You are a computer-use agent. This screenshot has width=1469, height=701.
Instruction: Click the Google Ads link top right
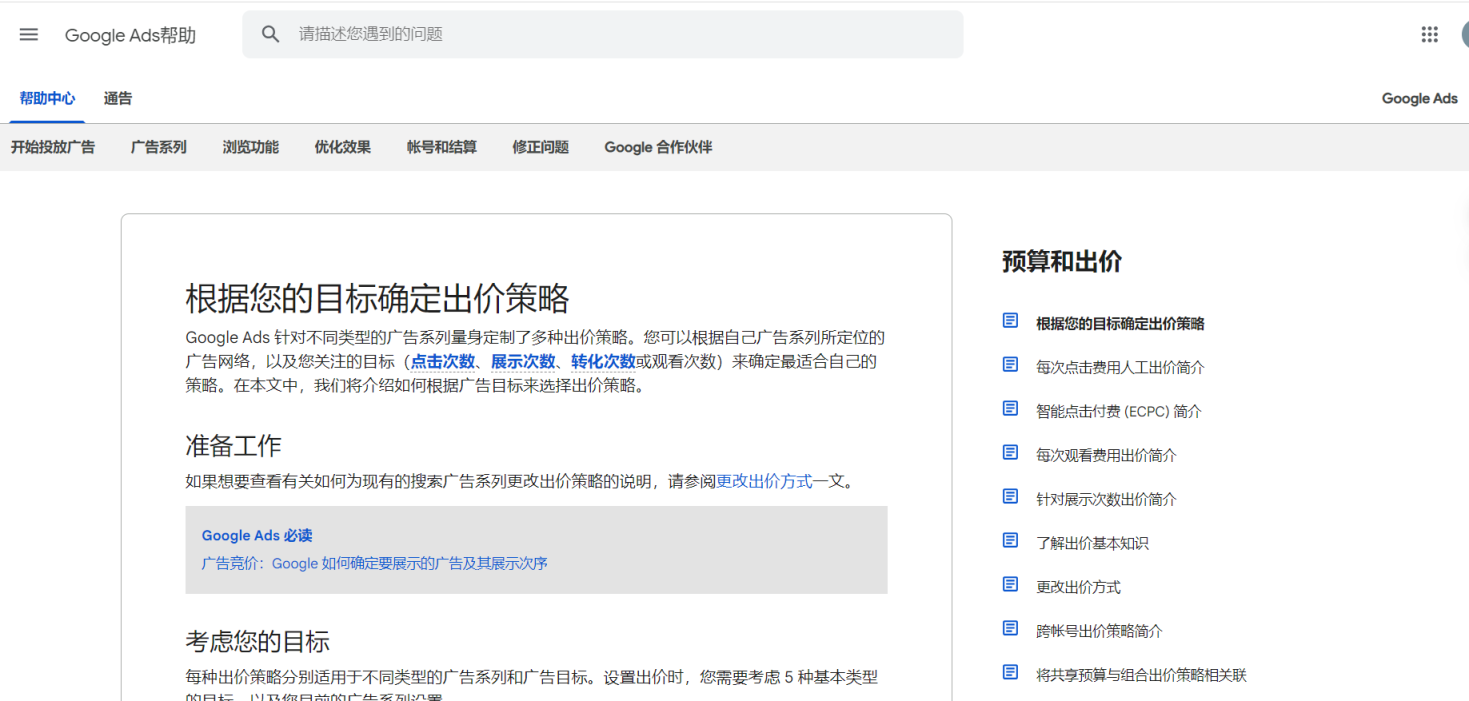(x=1419, y=98)
